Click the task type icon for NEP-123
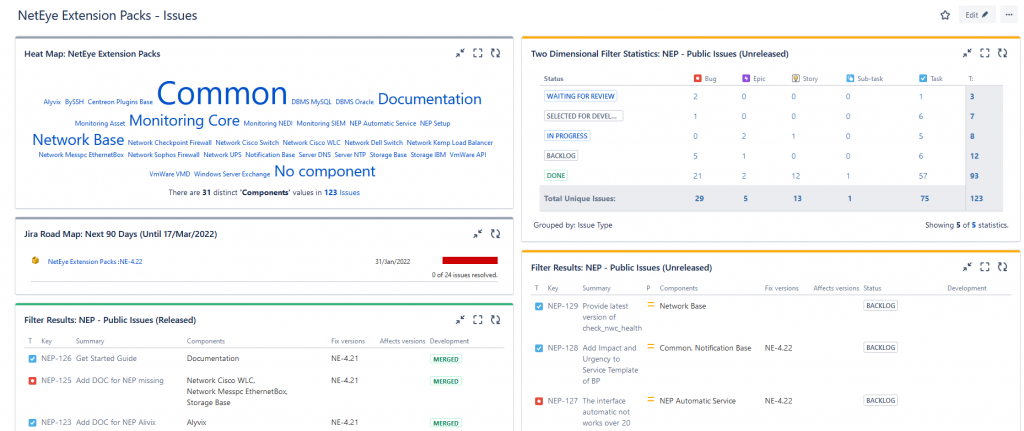1024x431 pixels. (x=32, y=423)
